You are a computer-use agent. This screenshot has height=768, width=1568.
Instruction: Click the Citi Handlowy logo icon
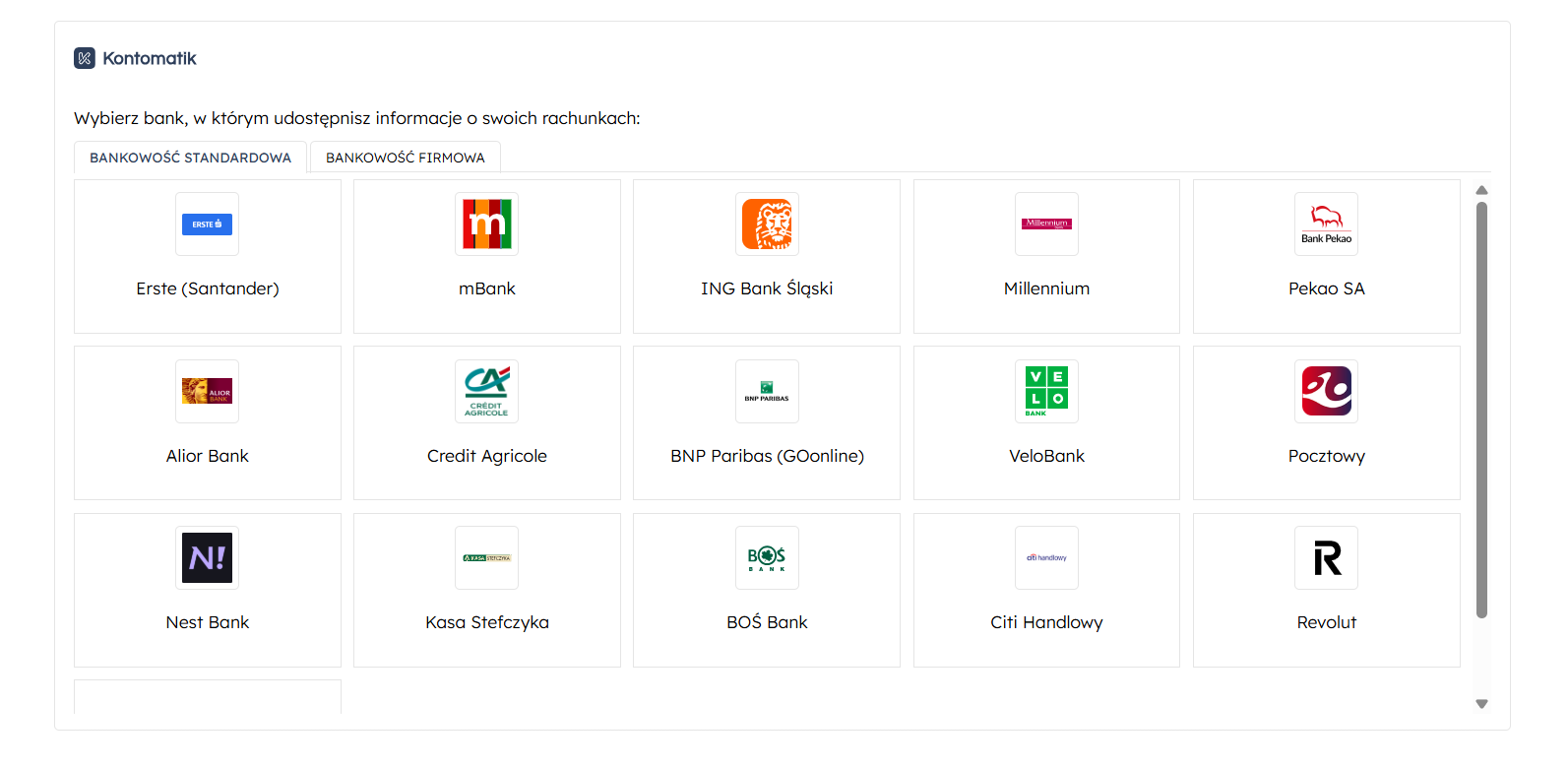1046,557
